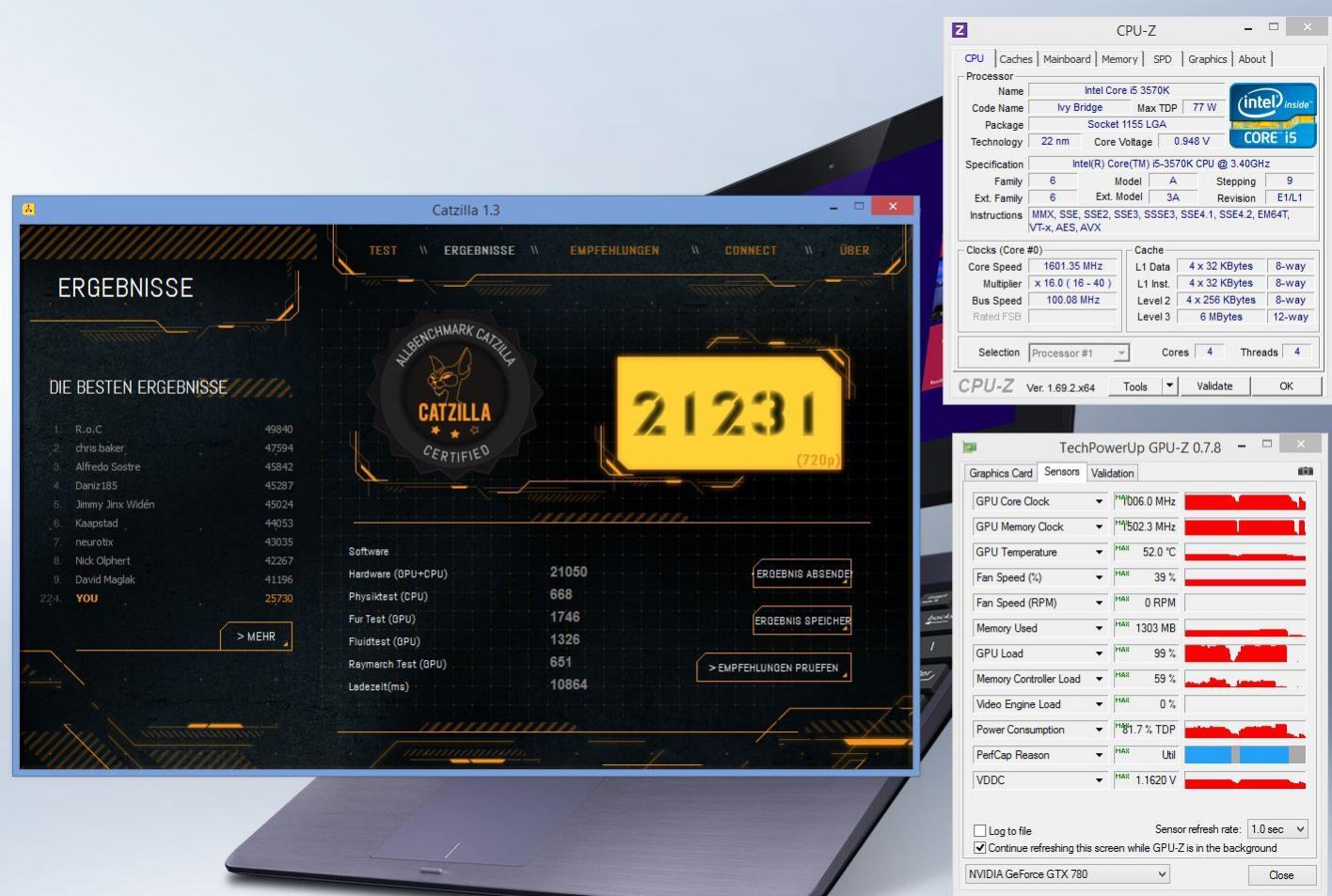Image resolution: width=1332 pixels, height=896 pixels.
Task: Uncheck Continue refreshing in background checkbox
Action: [979, 847]
